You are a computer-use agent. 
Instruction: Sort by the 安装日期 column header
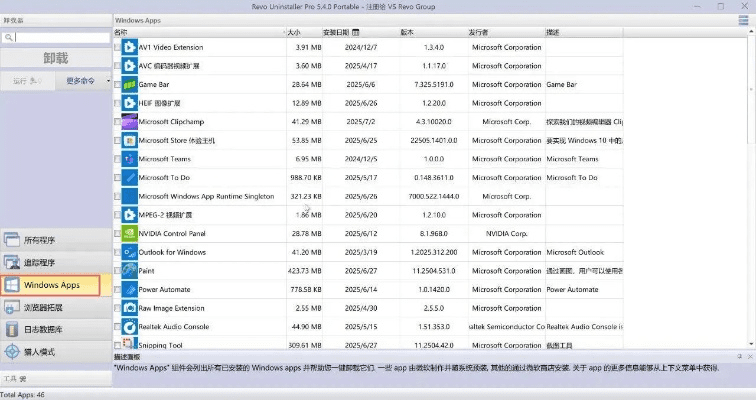361,32
